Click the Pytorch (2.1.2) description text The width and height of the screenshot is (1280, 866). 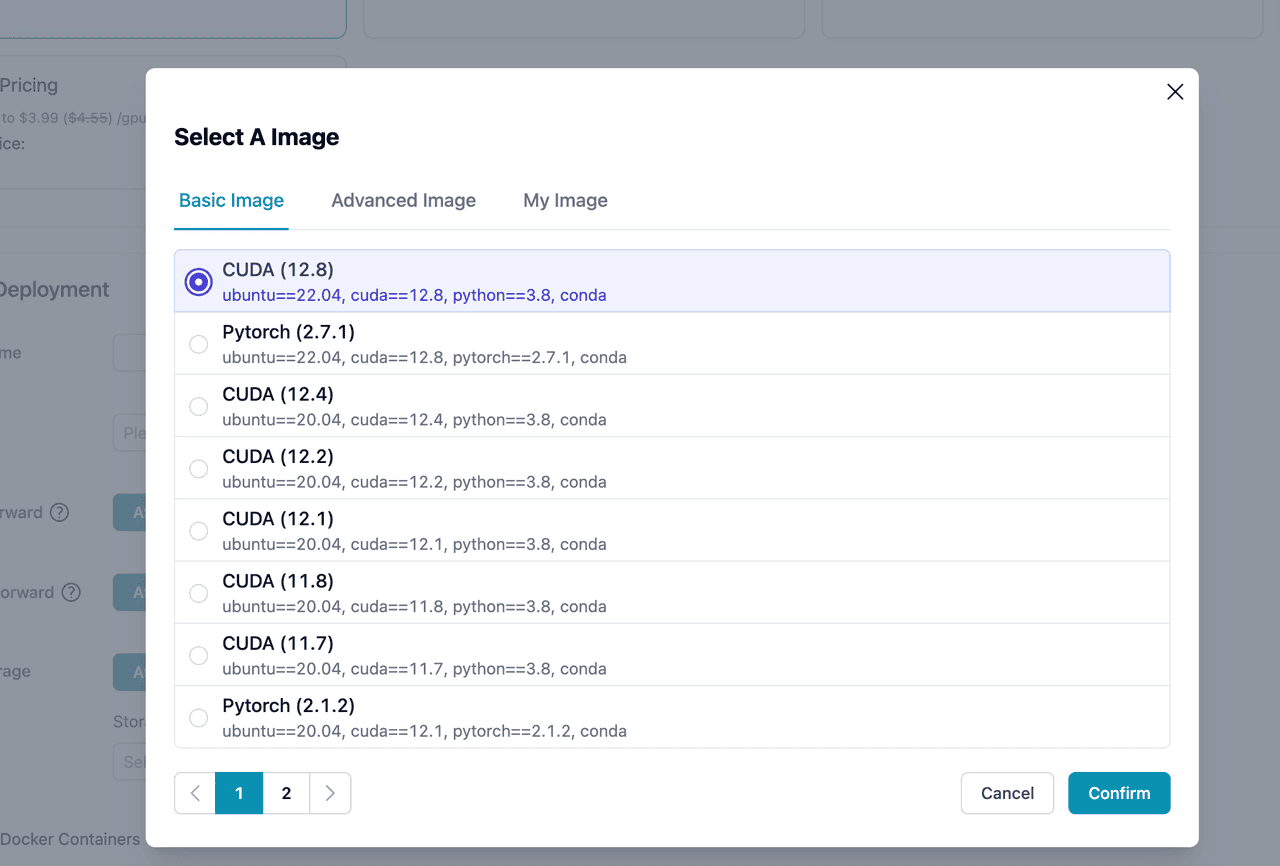(x=424, y=731)
